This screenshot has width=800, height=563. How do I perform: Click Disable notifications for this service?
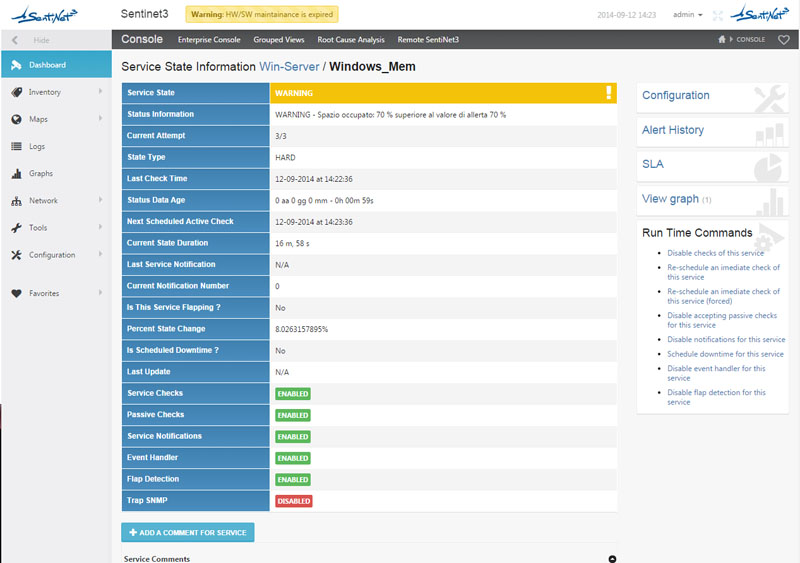point(726,339)
